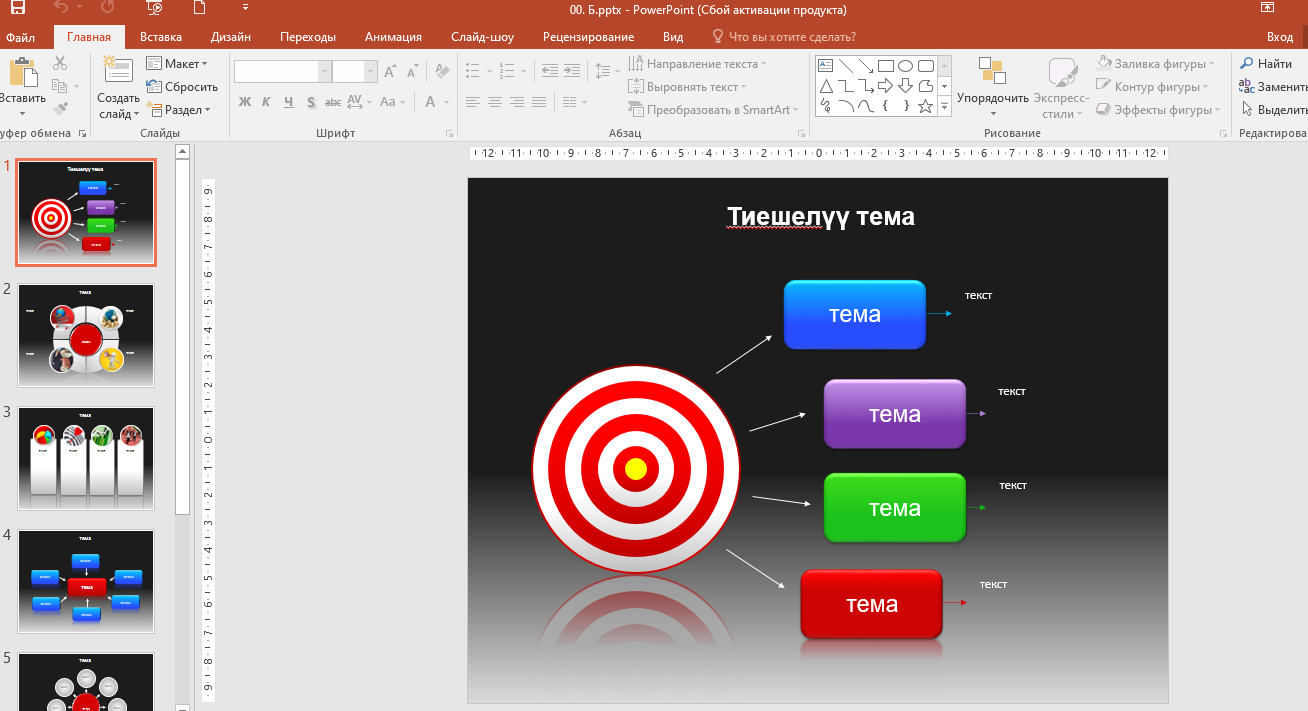Start the slideshow from the quick access toolbar
The width and height of the screenshot is (1308, 711).
(x=154, y=8)
